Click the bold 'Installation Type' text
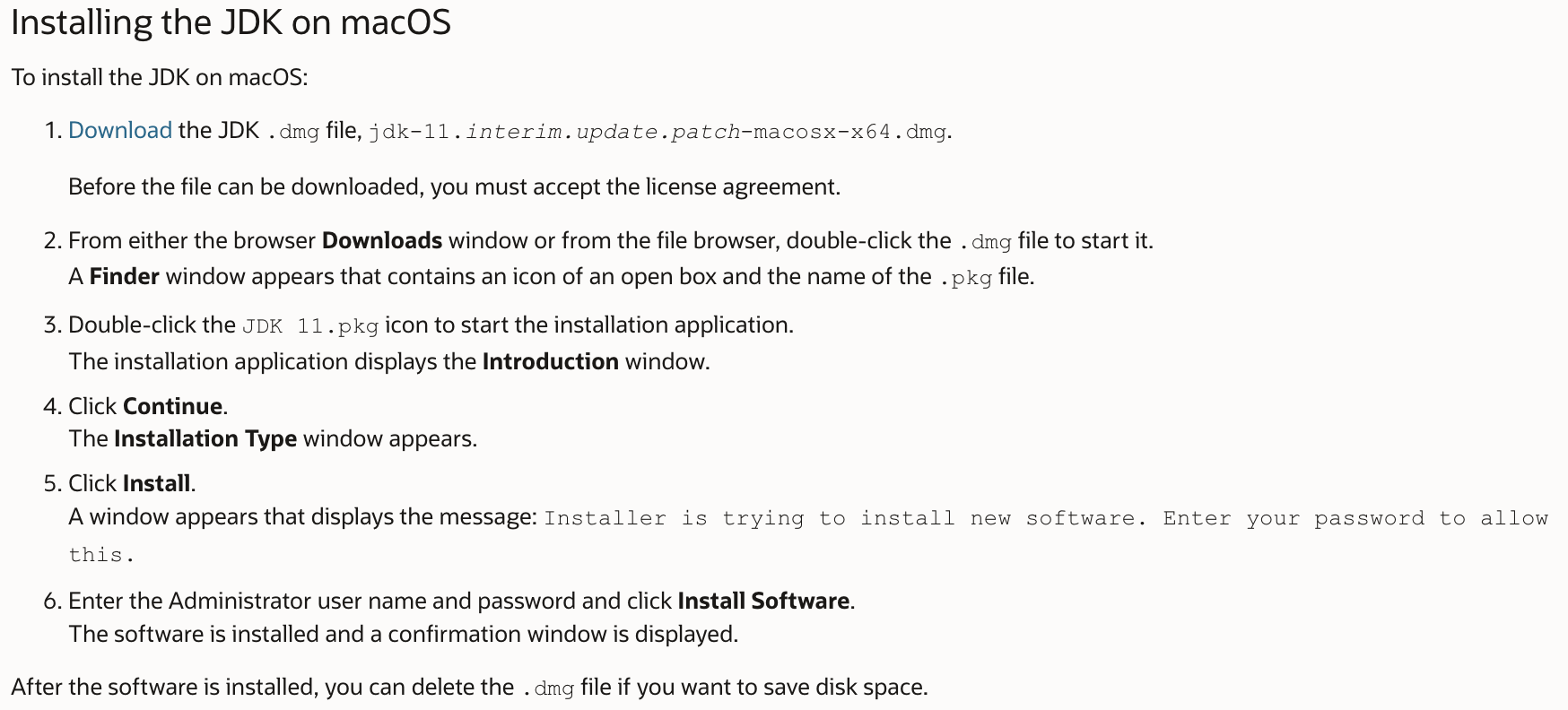The width and height of the screenshot is (1568, 710). (x=205, y=438)
